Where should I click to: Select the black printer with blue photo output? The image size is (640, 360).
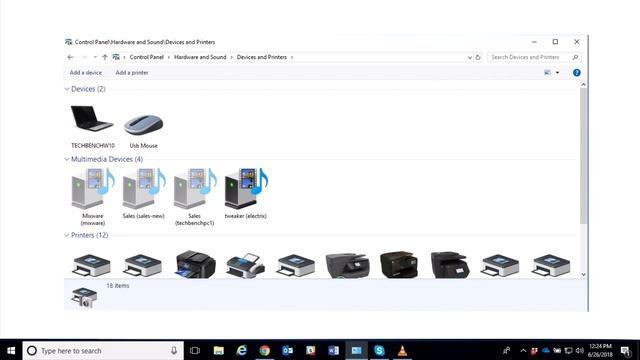tap(195, 264)
